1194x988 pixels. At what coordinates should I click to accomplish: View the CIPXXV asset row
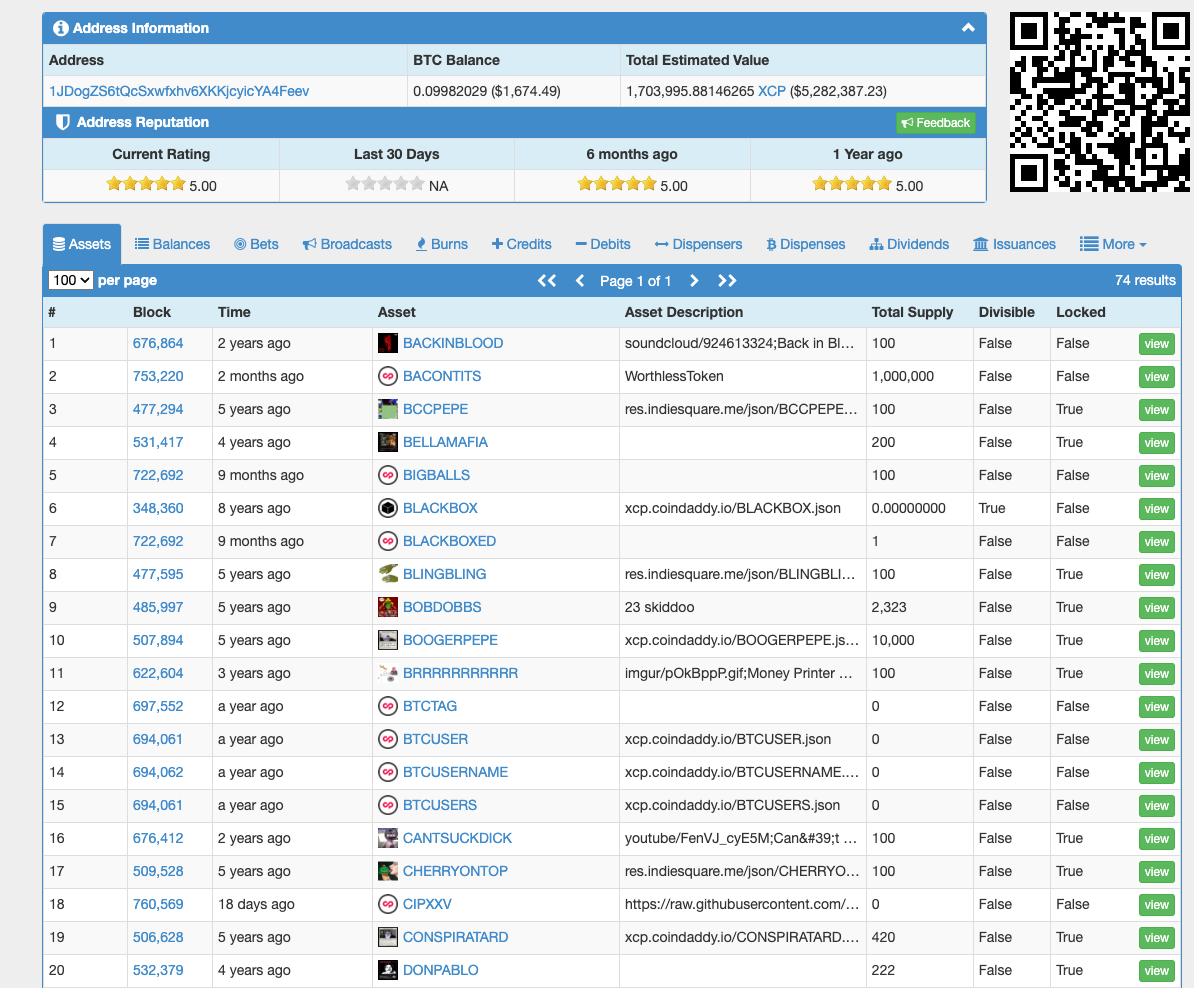tap(1156, 905)
